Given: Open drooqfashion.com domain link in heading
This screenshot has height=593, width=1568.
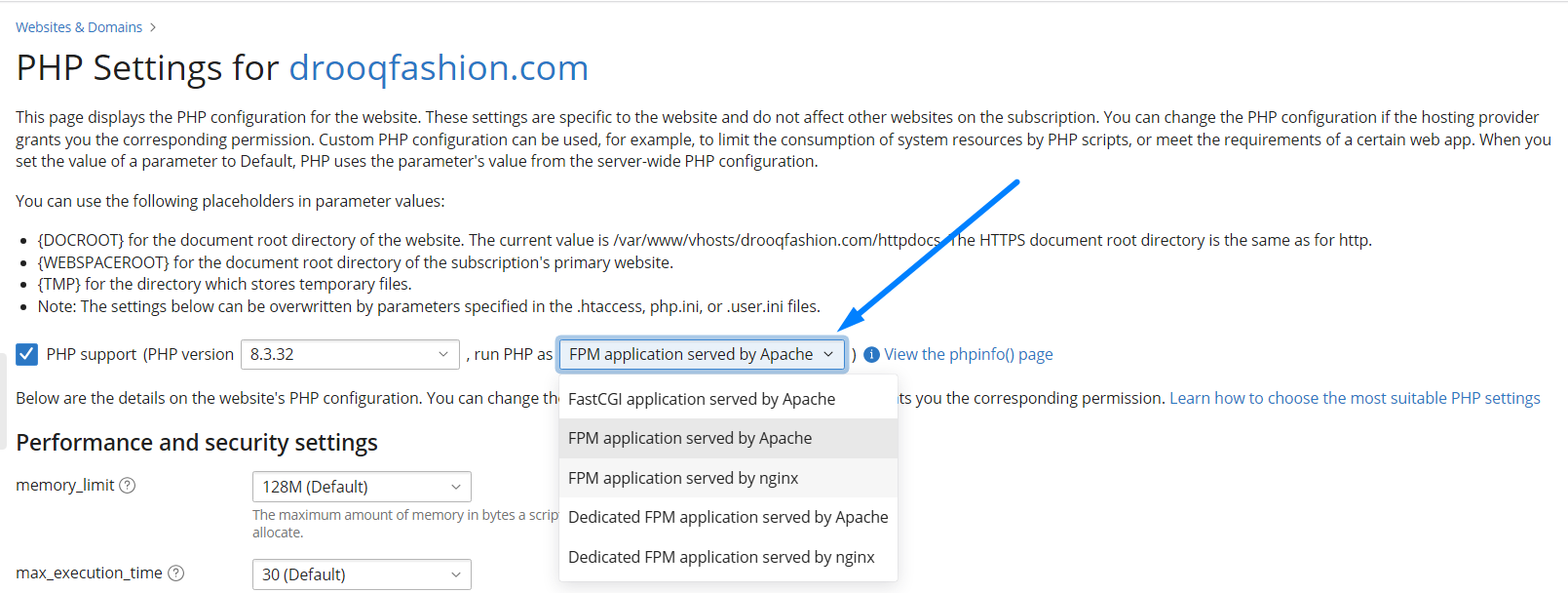Looking at the screenshot, I should pos(439,68).
